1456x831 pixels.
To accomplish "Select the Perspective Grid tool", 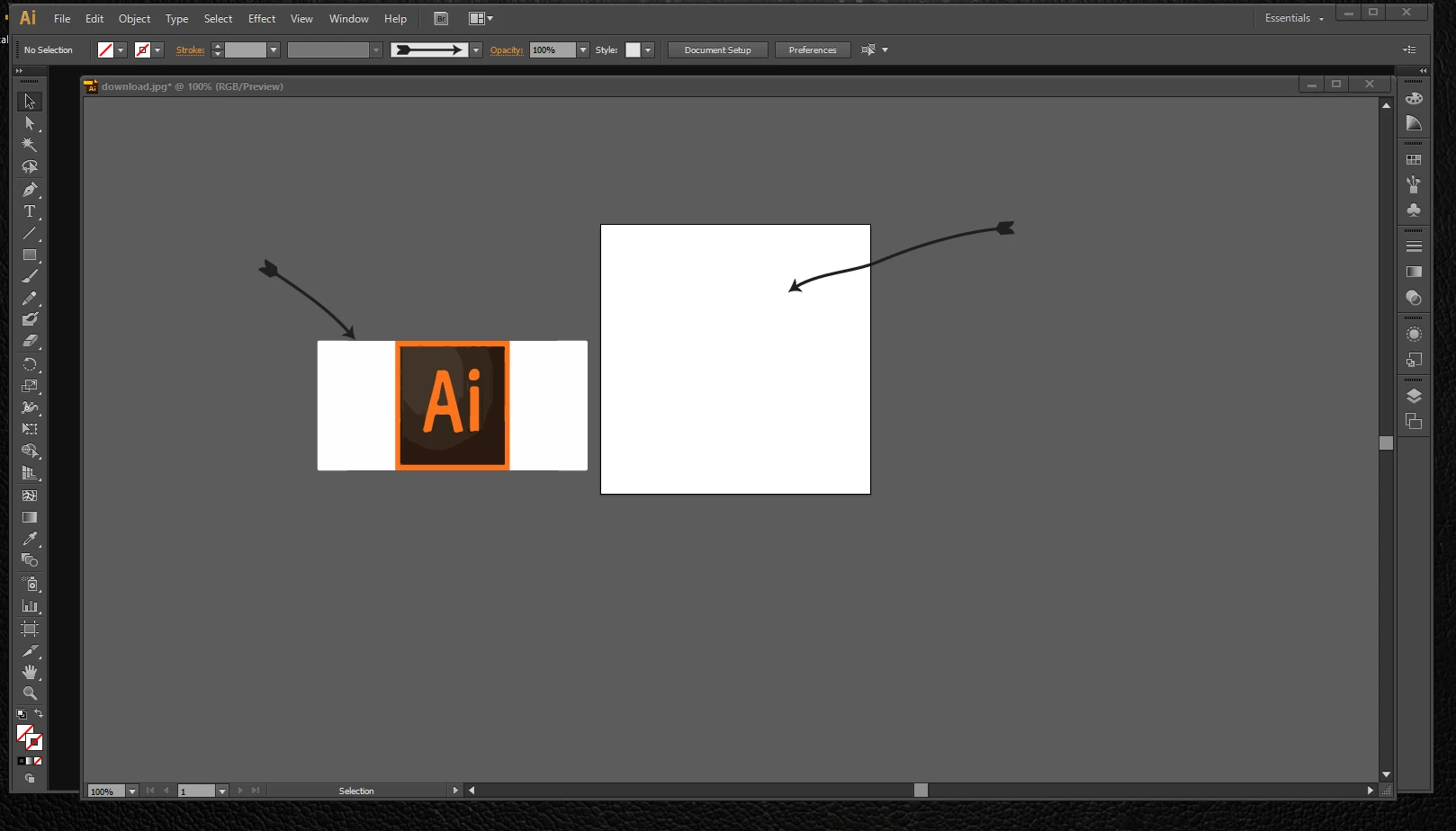I will pos(30,473).
